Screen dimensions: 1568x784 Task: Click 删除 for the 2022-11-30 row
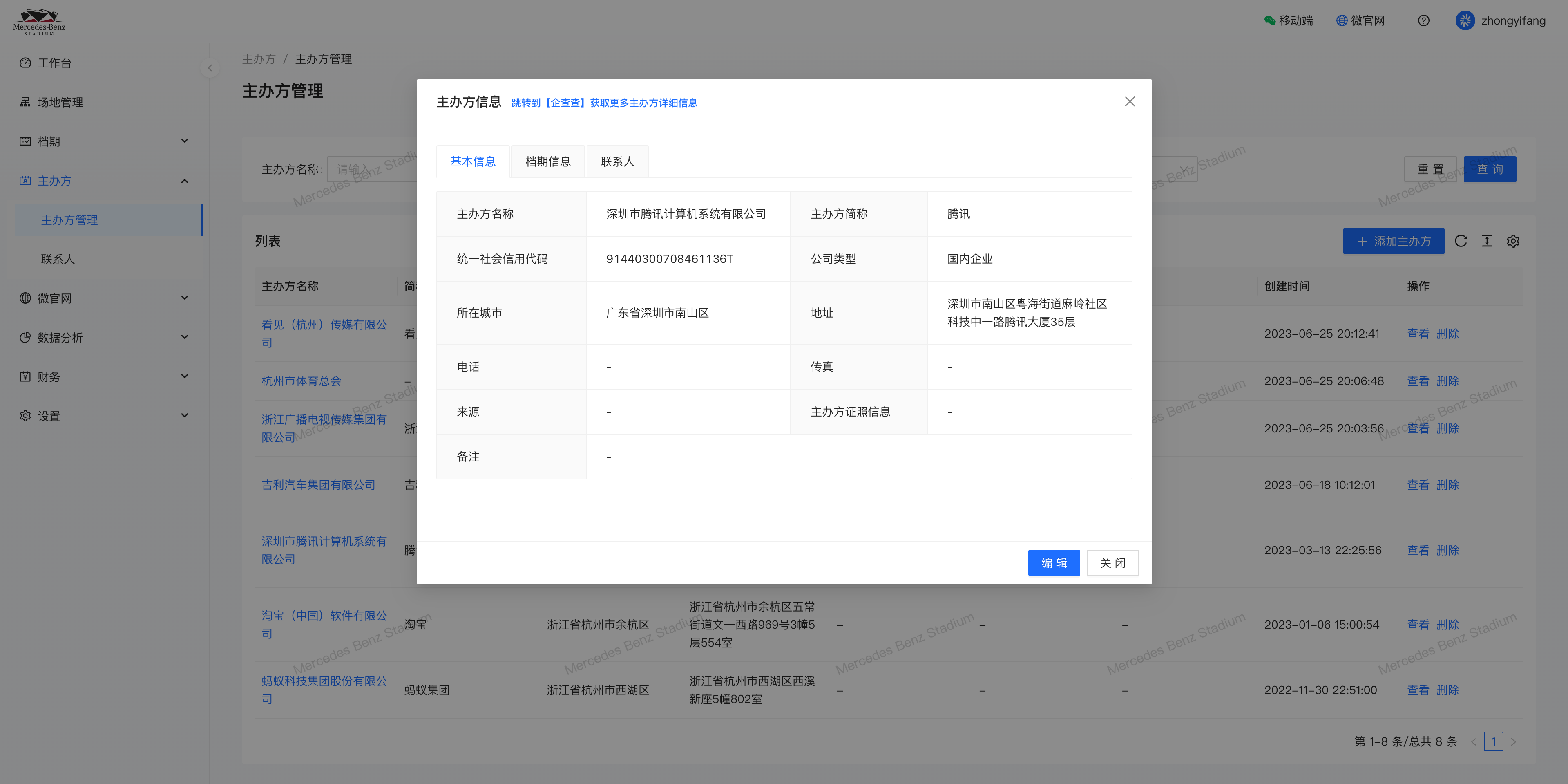[x=1447, y=690]
